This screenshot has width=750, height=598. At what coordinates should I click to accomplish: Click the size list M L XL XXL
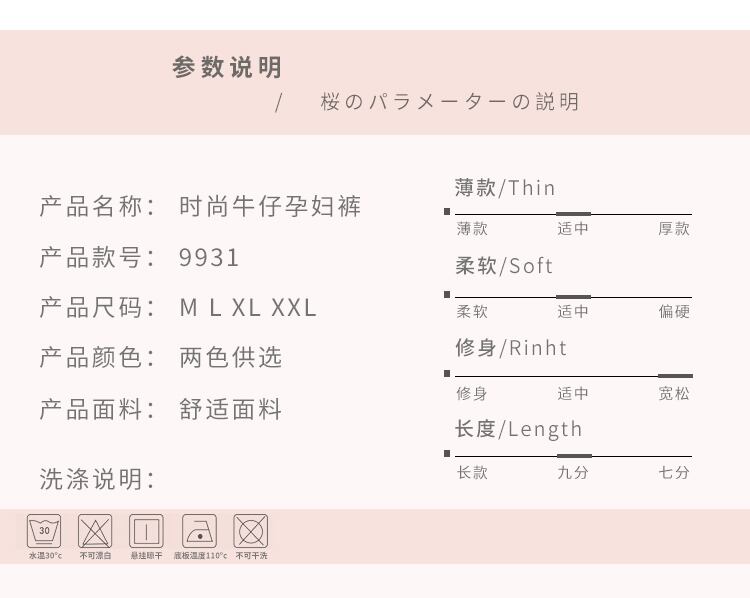click(x=248, y=308)
